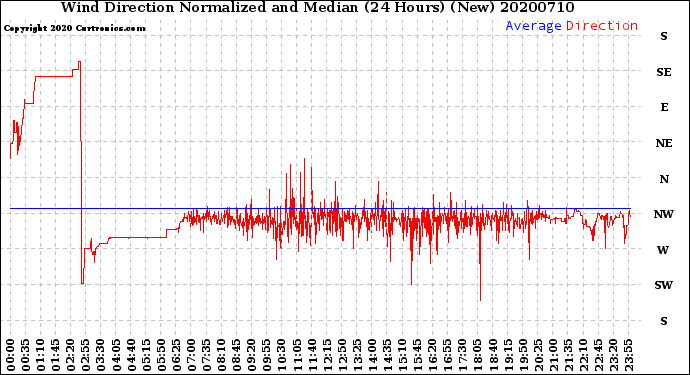Click the 17:30 time label

[x=462, y=355]
